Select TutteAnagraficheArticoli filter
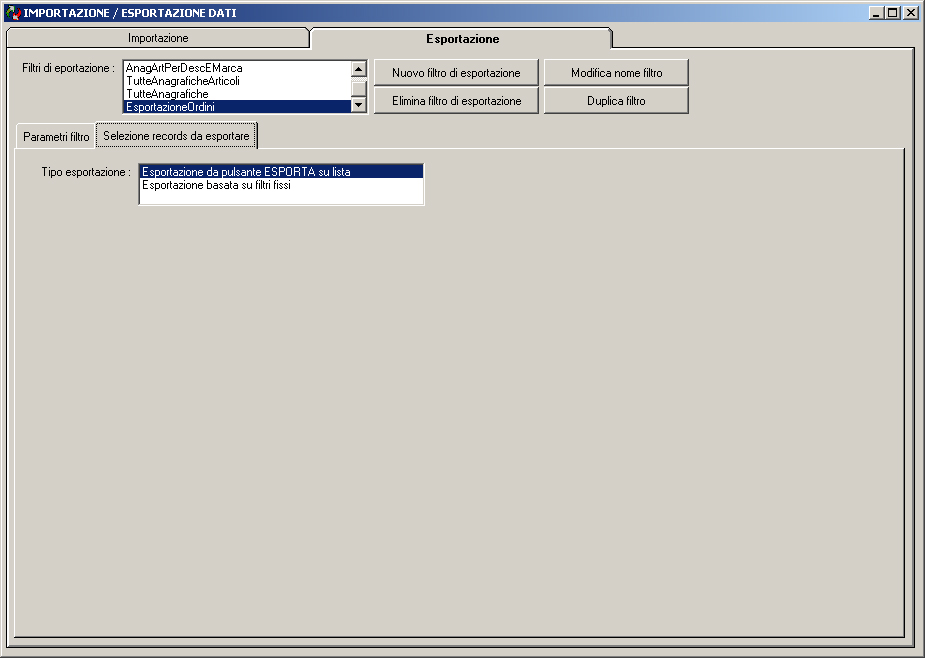 [x=237, y=81]
